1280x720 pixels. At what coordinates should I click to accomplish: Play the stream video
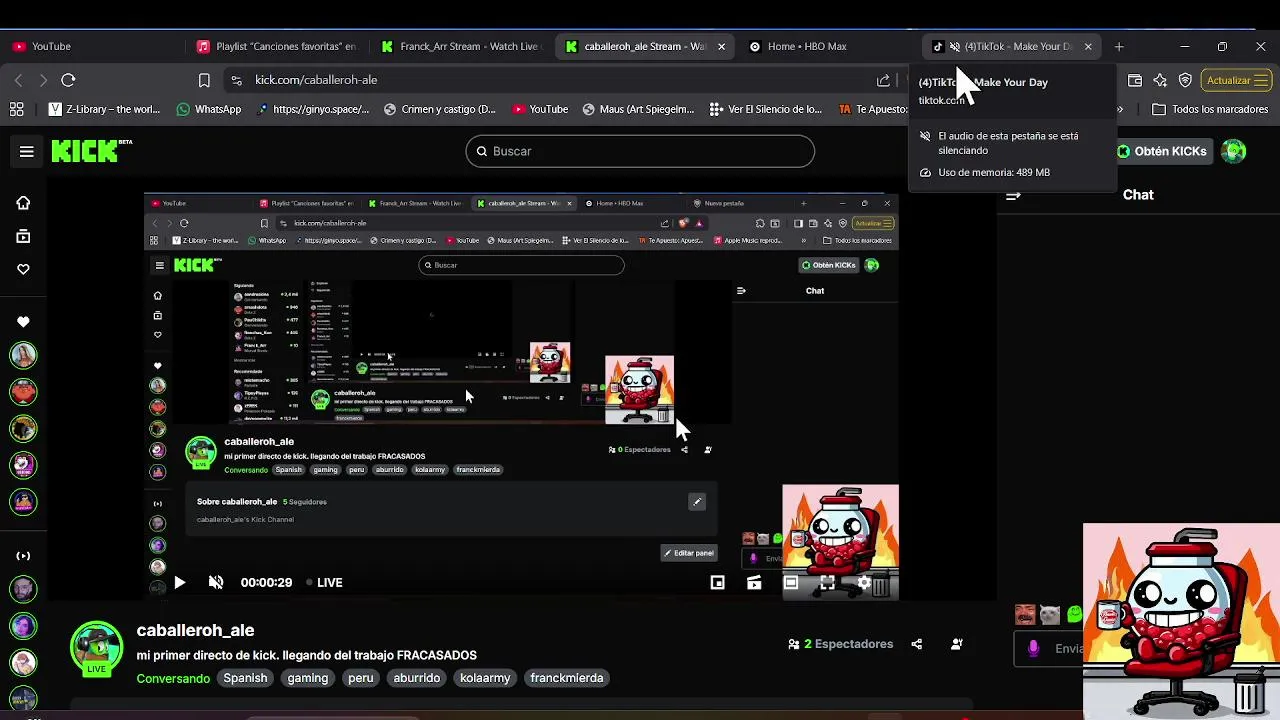coord(179,582)
